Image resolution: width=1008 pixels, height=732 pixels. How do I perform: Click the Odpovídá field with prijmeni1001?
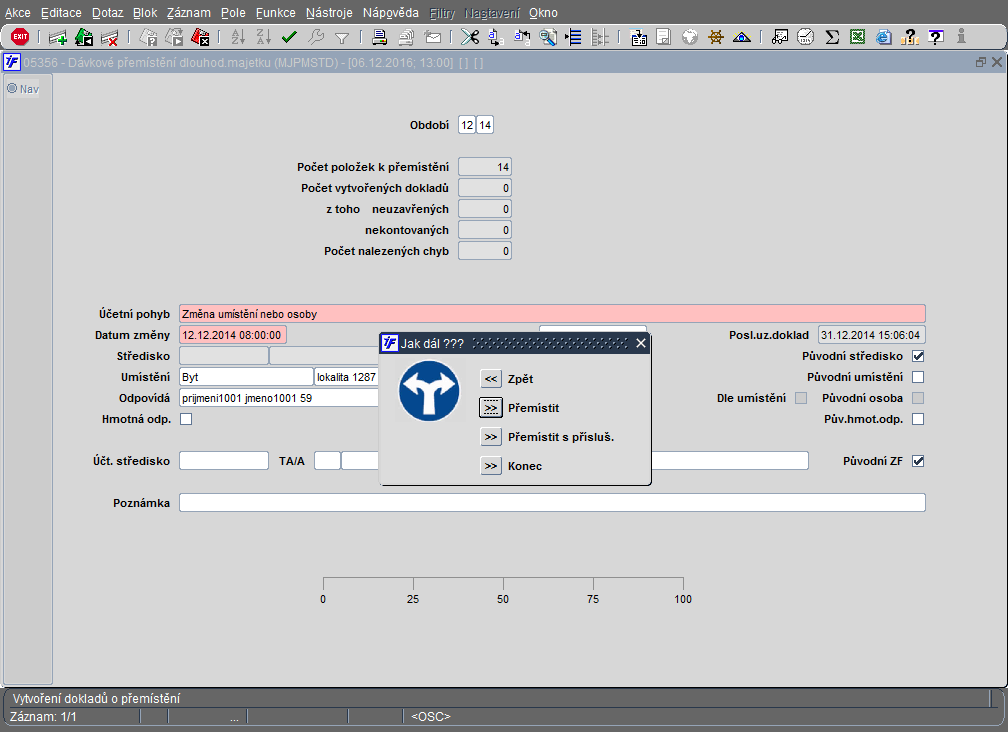pos(280,398)
